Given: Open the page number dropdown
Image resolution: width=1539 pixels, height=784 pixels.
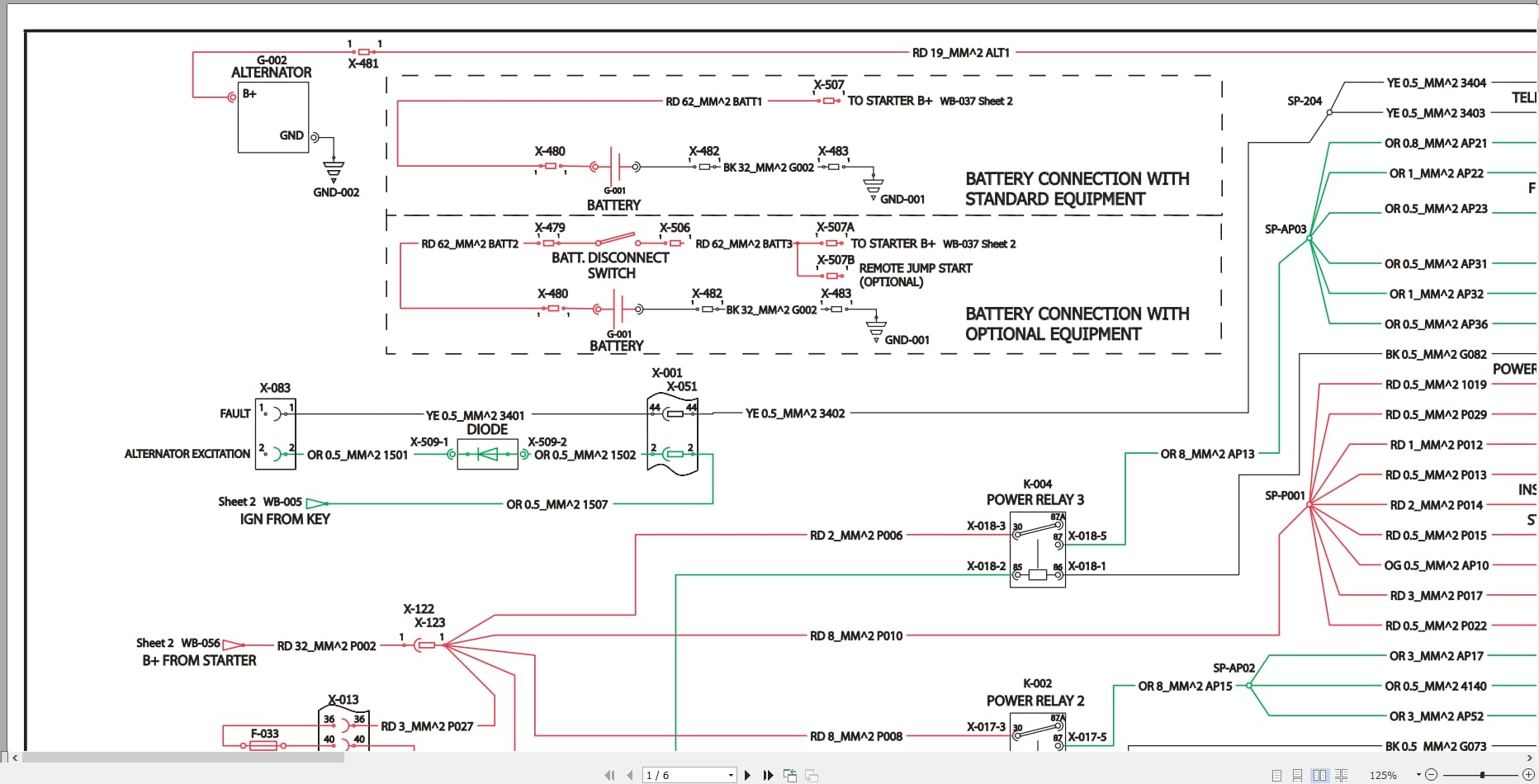Looking at the screenshot, I should point(730,775).
